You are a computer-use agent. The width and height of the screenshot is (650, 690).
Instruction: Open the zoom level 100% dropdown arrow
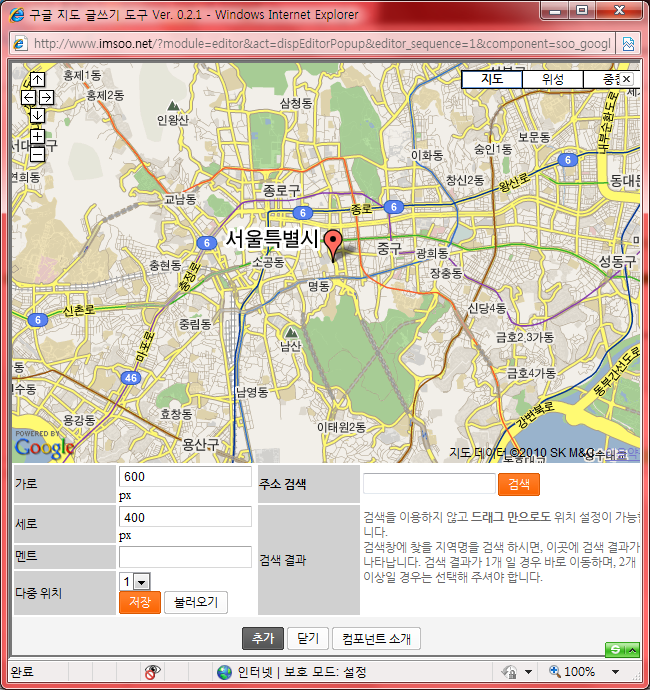click(615, 672)
